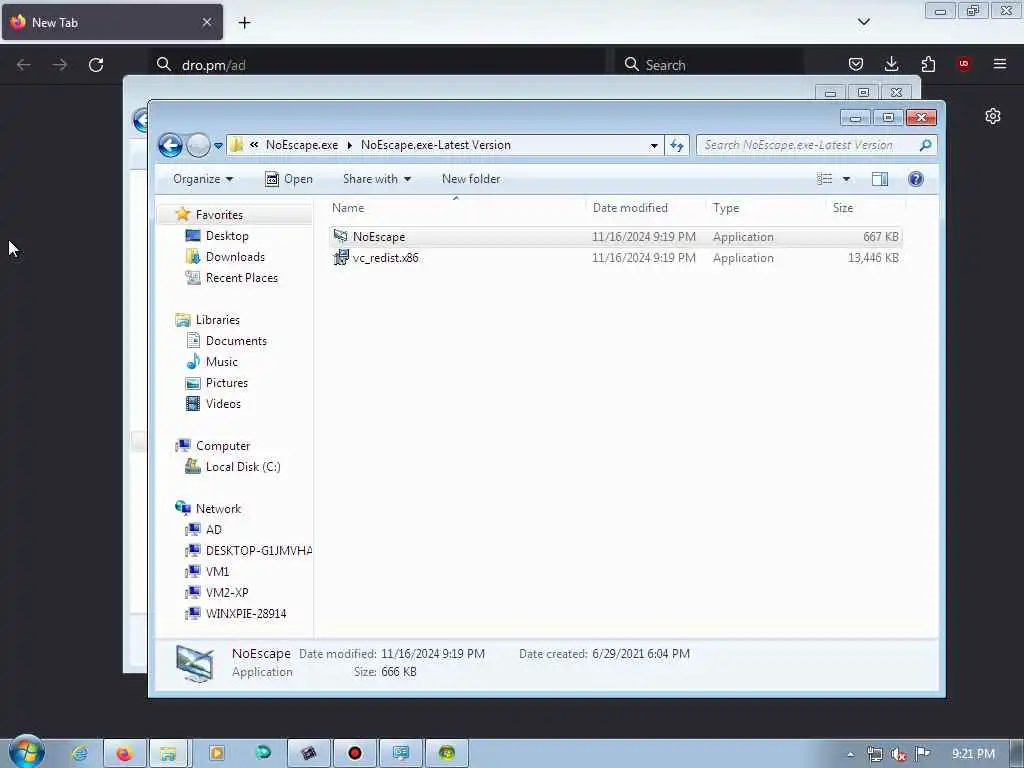Open Internet Explorer from the taskbar
This screenshot has height=768, width=1024.
[80, 753]
